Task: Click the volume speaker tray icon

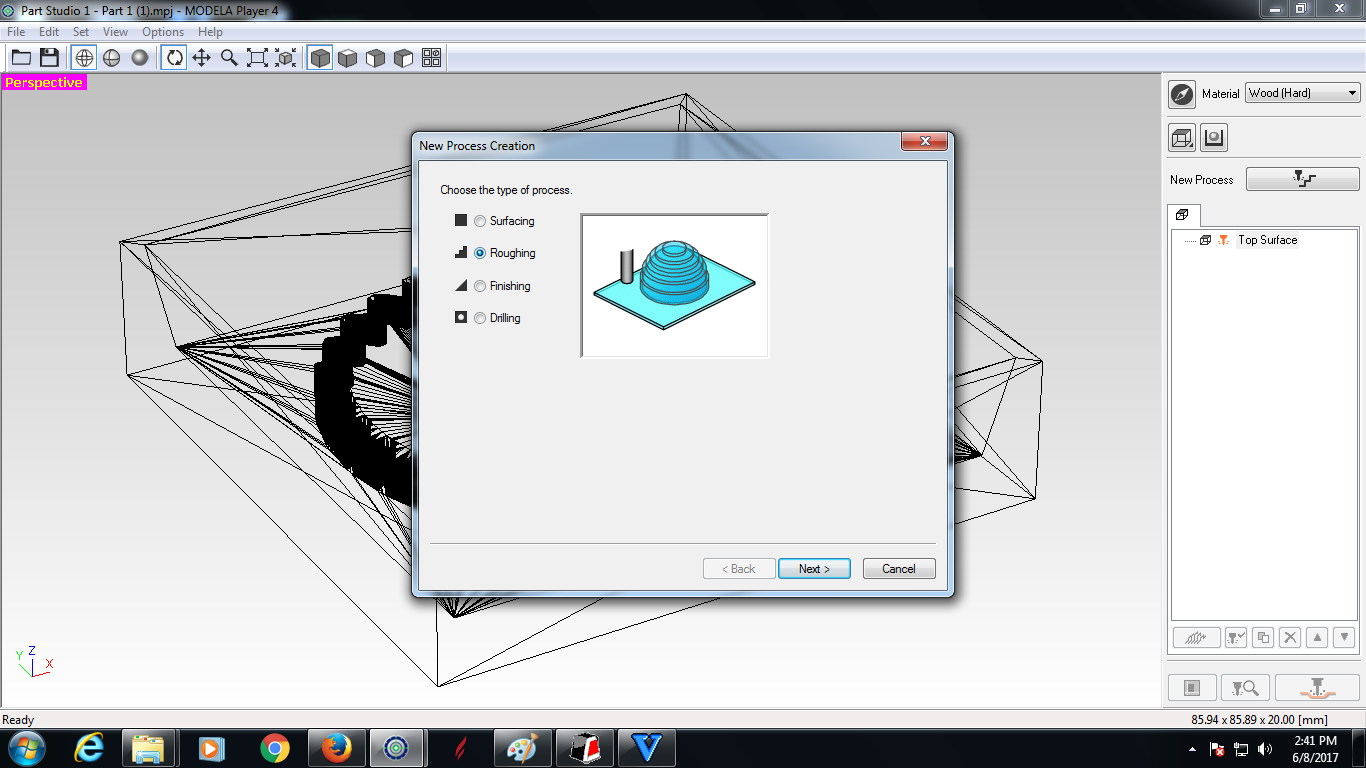Action: [1265, 749]
